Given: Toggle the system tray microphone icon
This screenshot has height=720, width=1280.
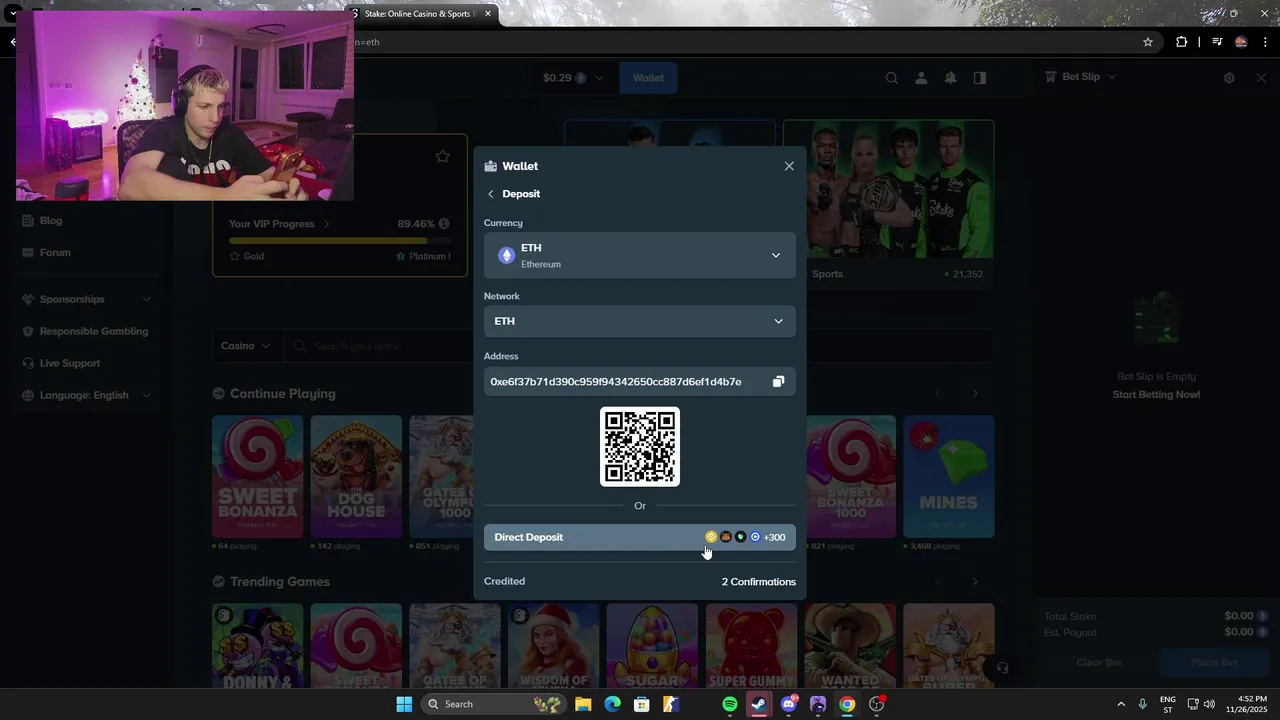Looking at the screenshot, I should (x=1143, y=704).
